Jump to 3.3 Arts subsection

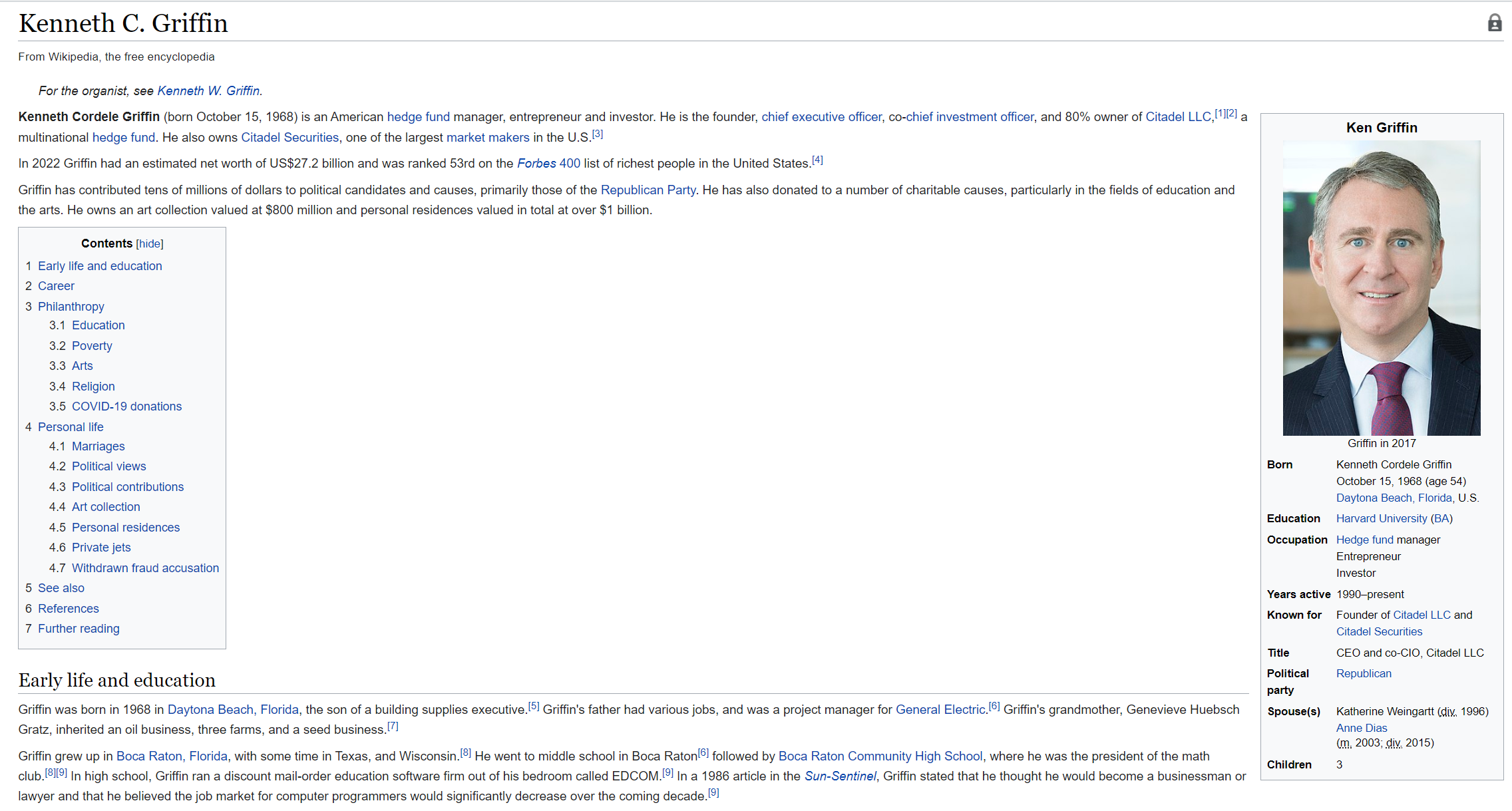click(x=83, y=366)
